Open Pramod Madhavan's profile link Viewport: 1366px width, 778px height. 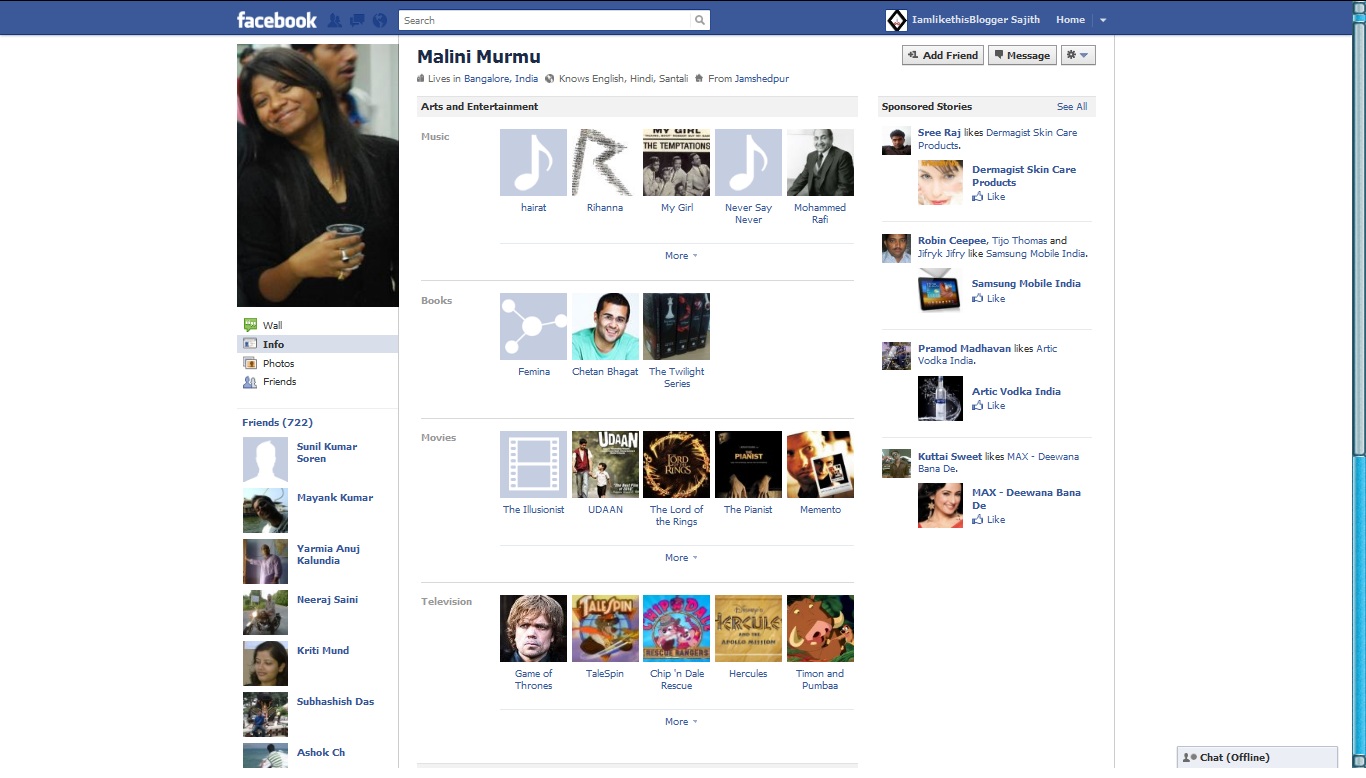pyautogui.click(x=964, y=349)
